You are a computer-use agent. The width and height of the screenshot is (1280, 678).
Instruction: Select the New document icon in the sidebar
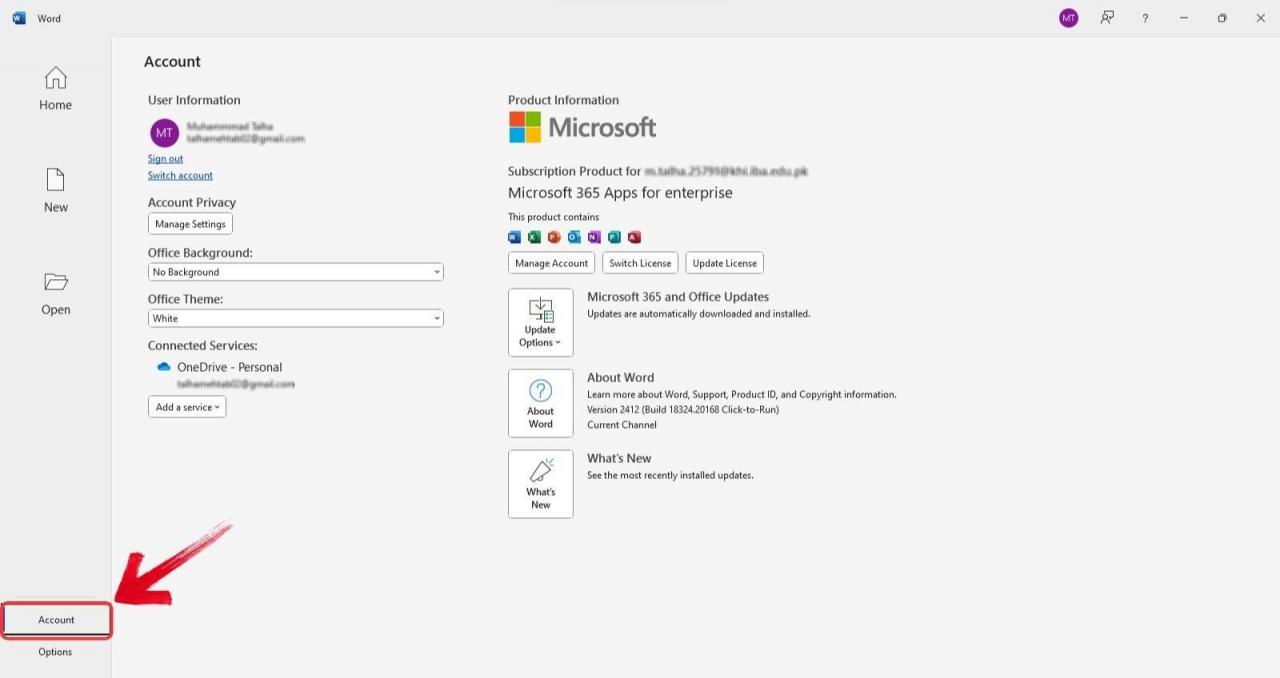point(55,182)
